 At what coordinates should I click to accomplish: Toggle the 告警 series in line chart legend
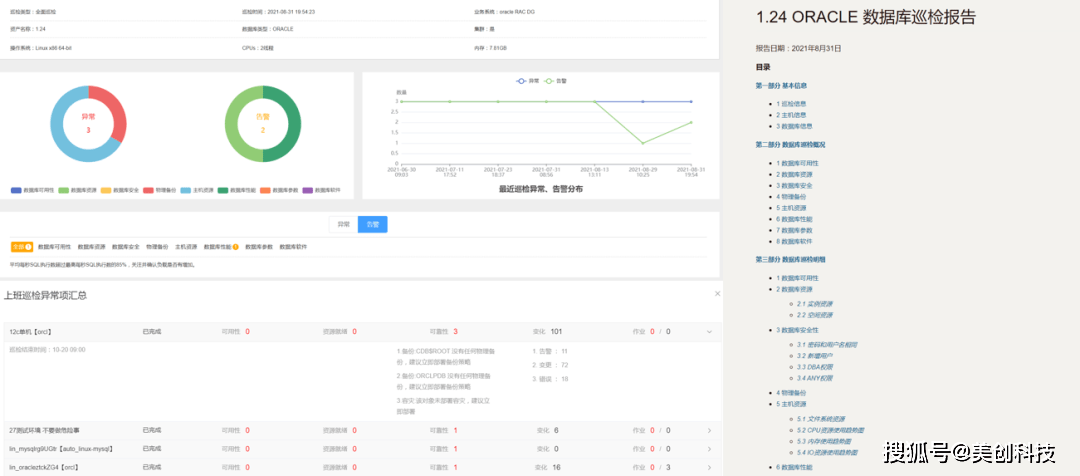pyautogui.click(x=555, y=81)
